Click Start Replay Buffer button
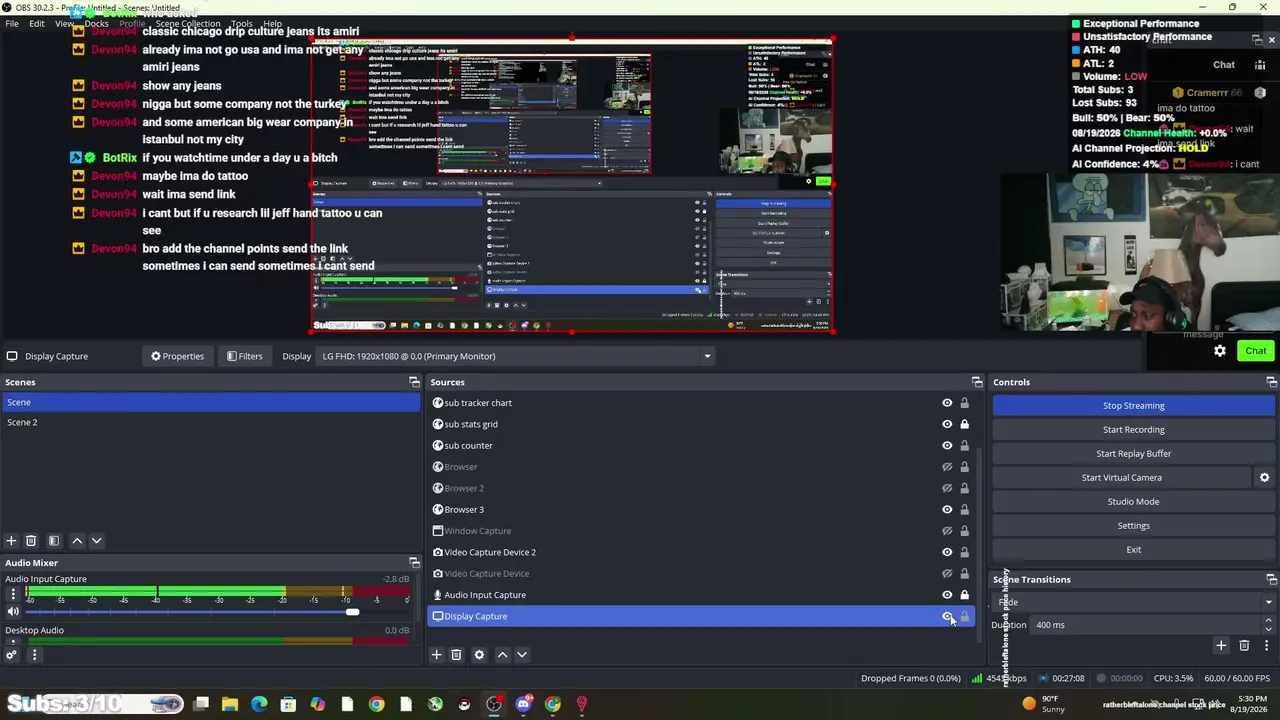Screen dimensions: 1280x720 (1134, 454)
